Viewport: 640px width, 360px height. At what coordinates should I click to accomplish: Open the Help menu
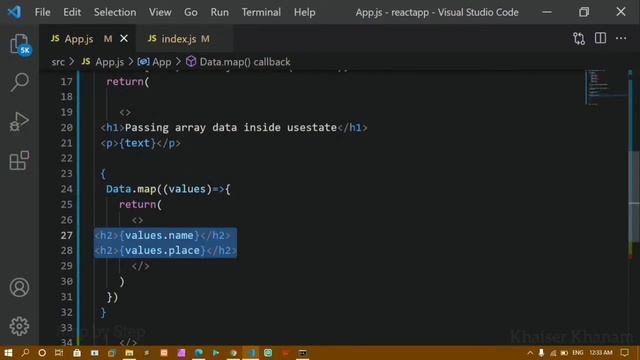304,12
